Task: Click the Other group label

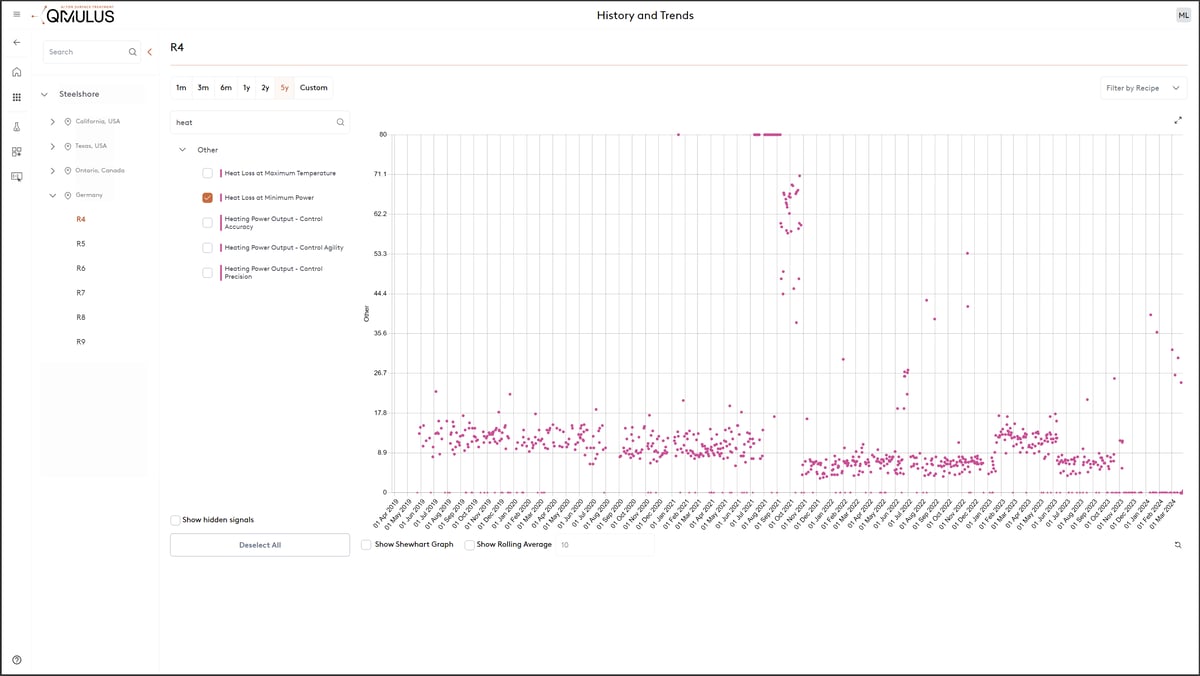Action: point(207,150)
